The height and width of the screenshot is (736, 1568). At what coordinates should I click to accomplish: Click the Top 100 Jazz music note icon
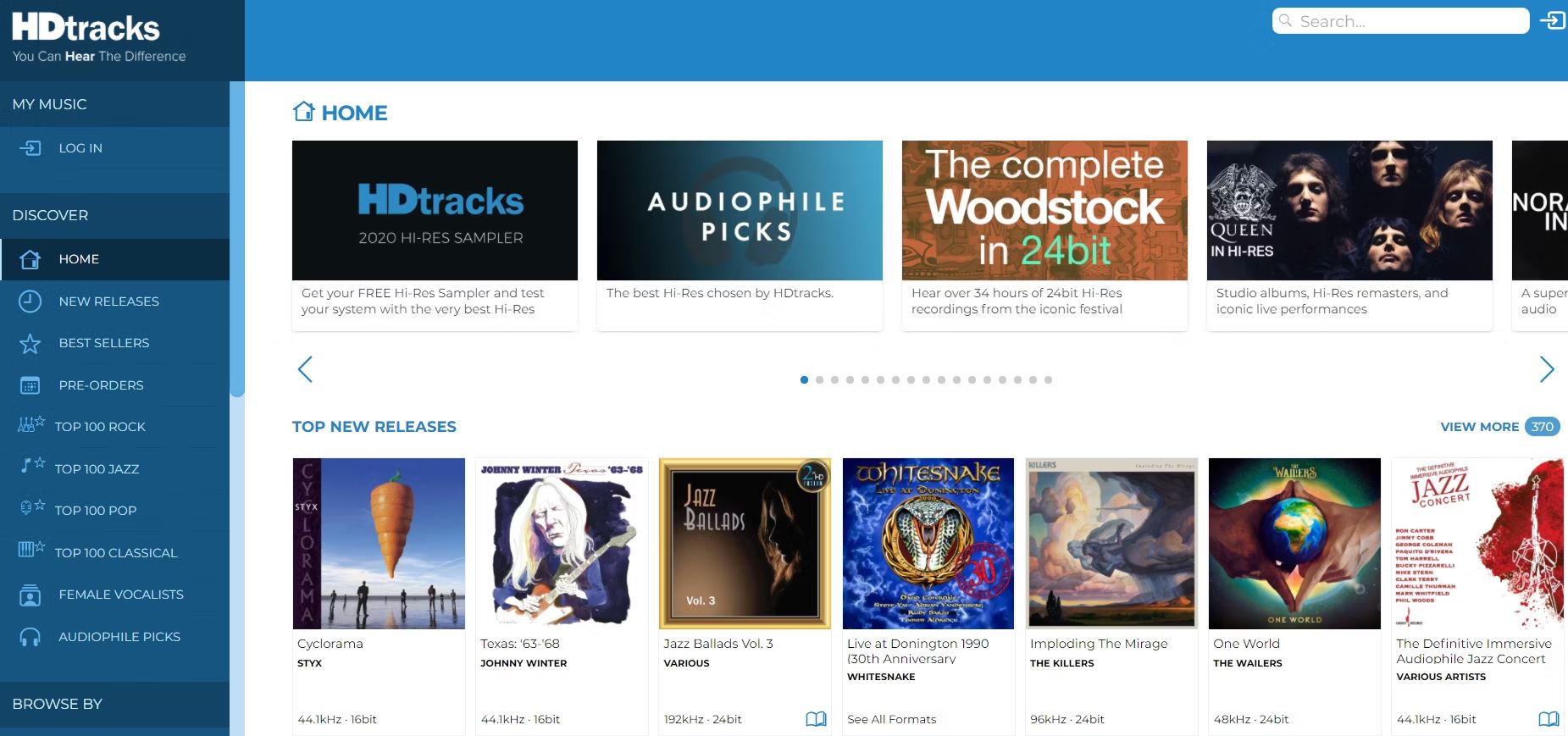tap(32, 465)
